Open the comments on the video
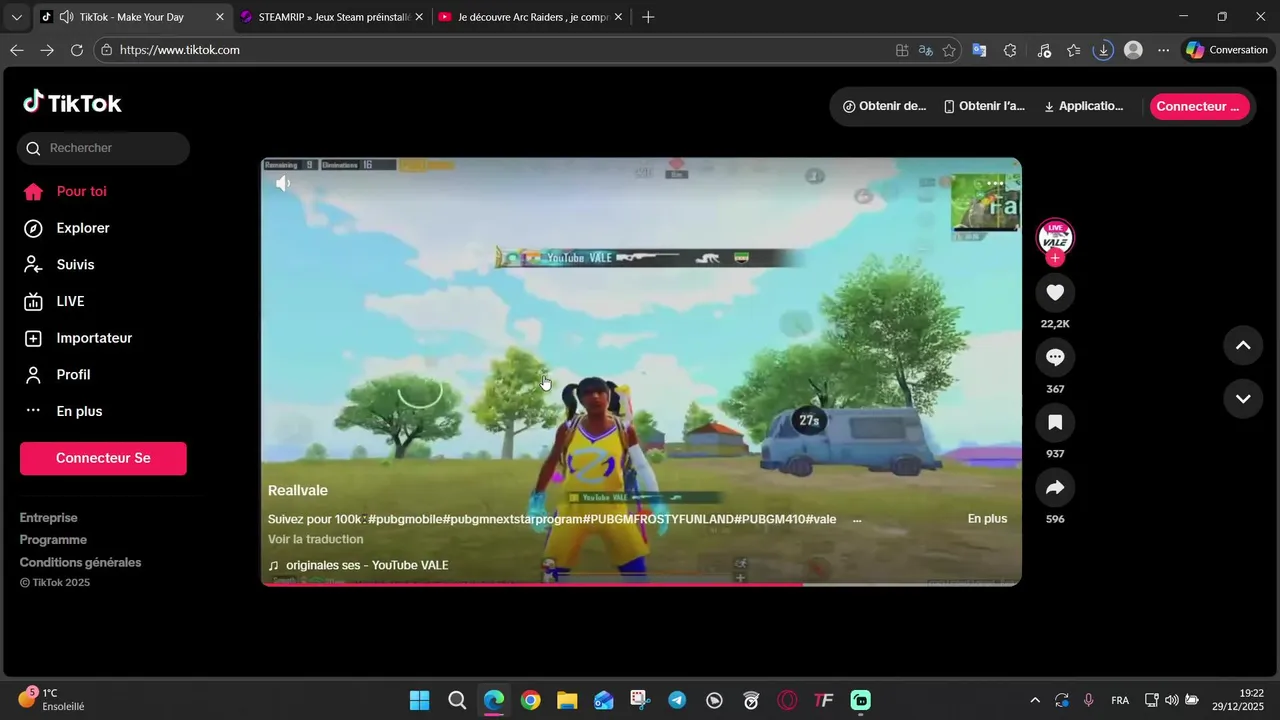Image resolution: width=1280 pixels, height=720 pixels. pos(1055,357)
